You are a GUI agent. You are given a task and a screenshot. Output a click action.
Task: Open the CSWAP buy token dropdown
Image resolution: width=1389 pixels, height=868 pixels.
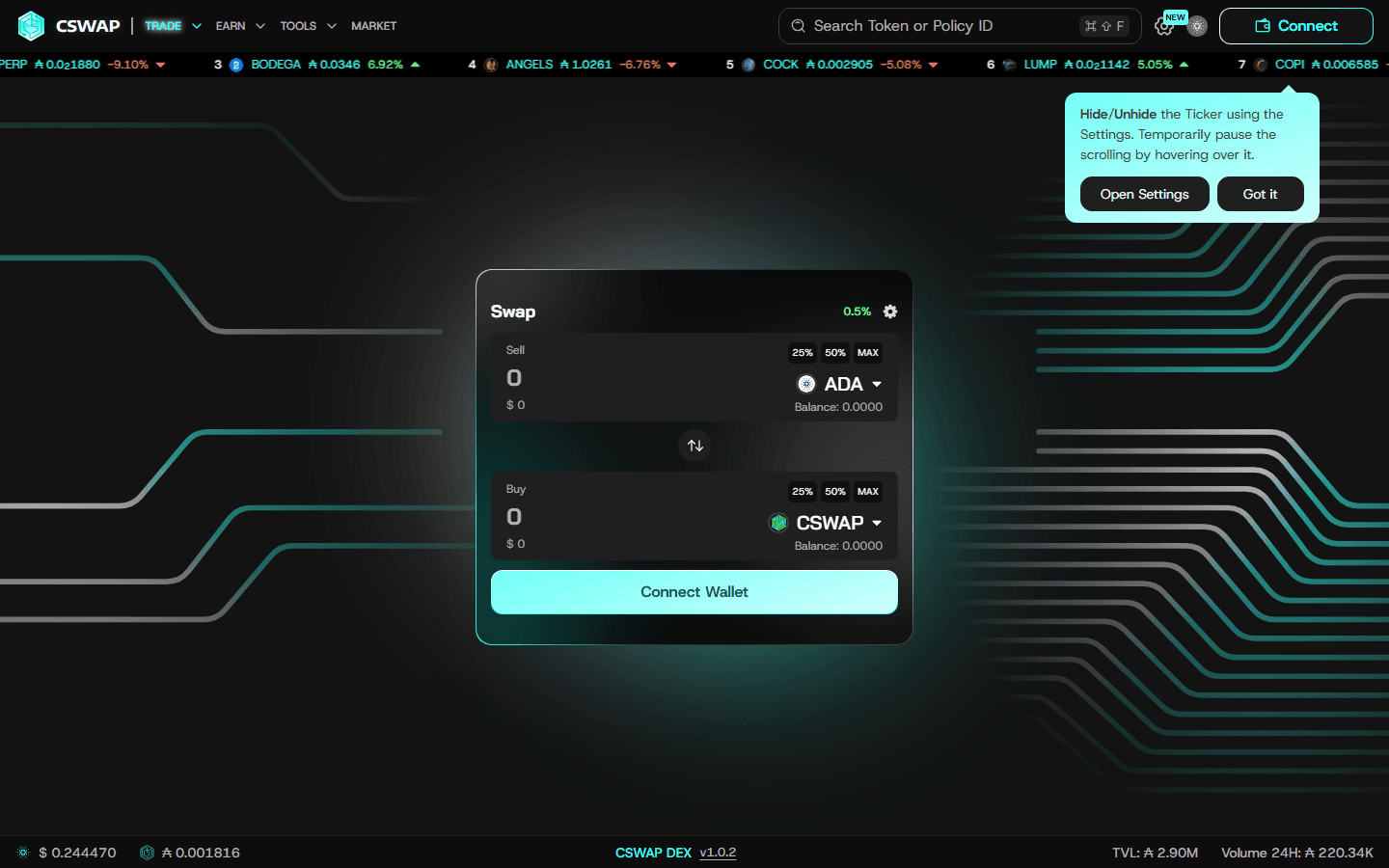tap(826, 523)
